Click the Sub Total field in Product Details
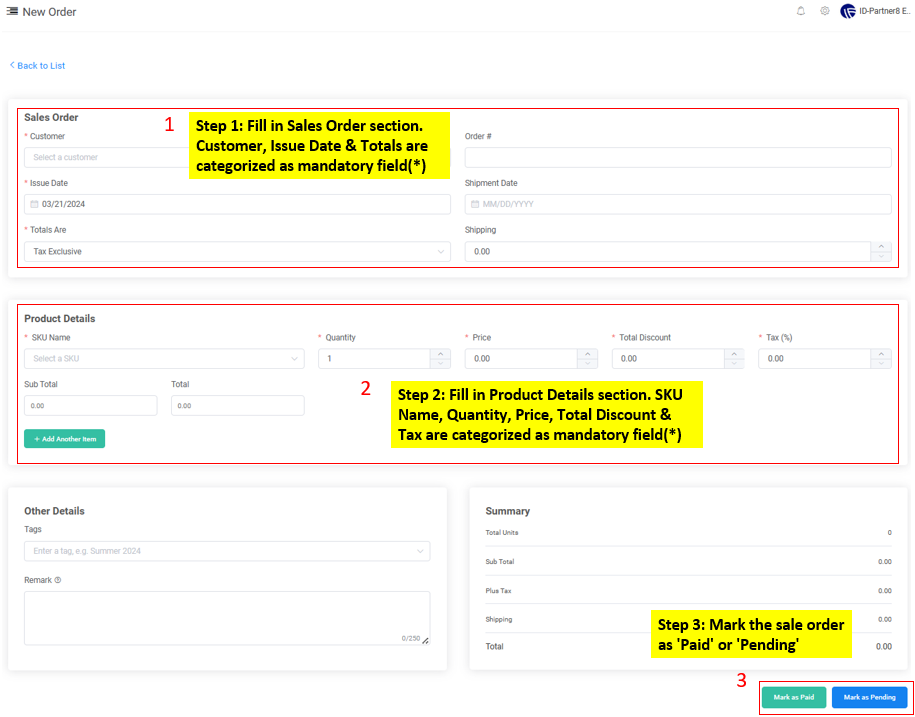Screen dimensions: 915x717 [90, 405]
